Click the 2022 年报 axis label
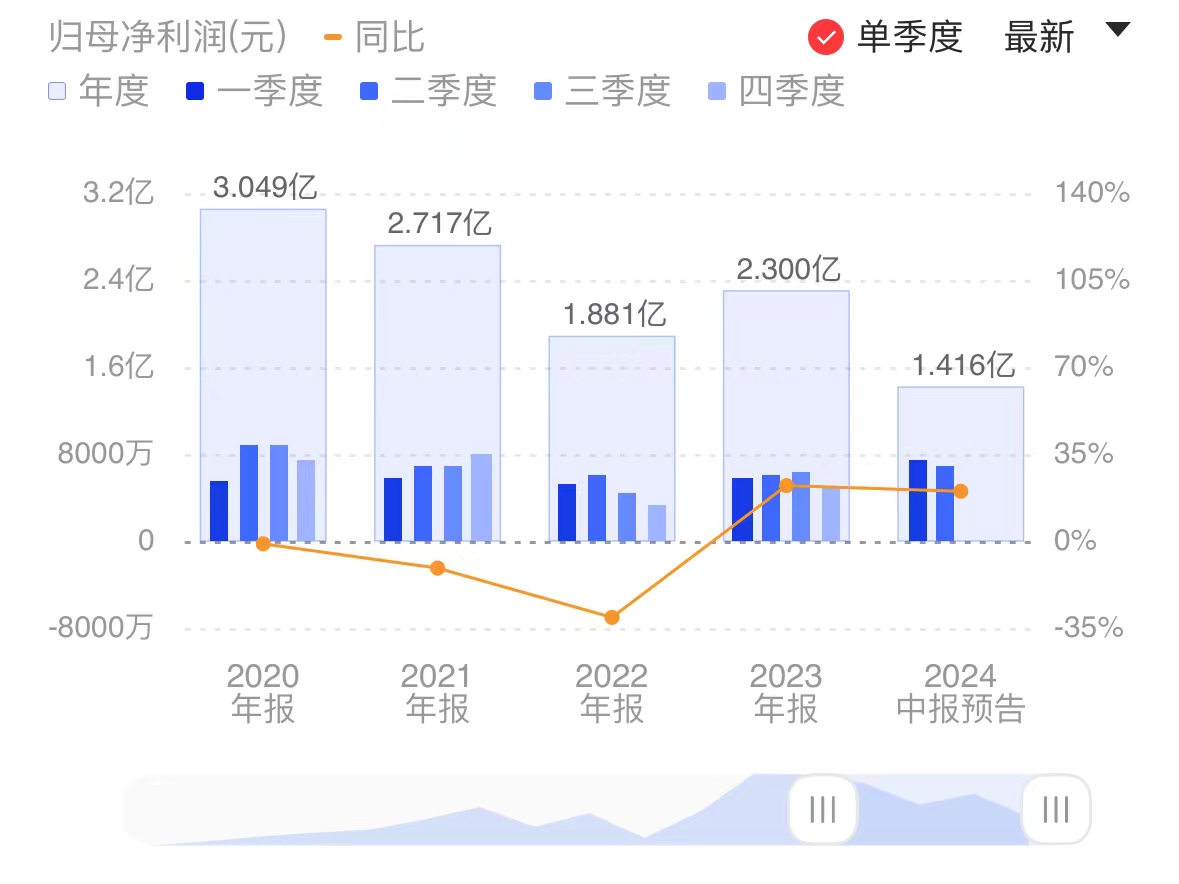Viewport: 1179px width, 884px height. (x=612, y=692)
